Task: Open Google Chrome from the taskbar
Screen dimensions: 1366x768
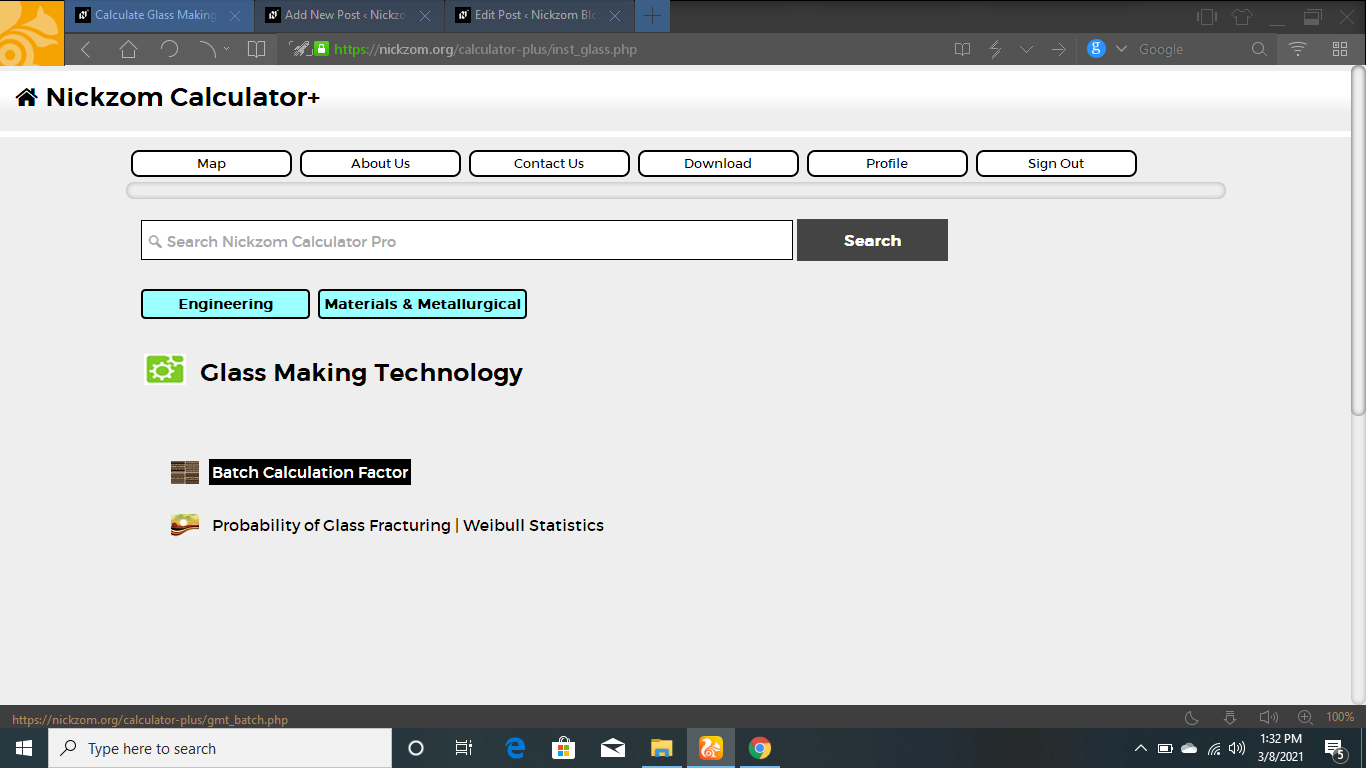Action: 760,748
